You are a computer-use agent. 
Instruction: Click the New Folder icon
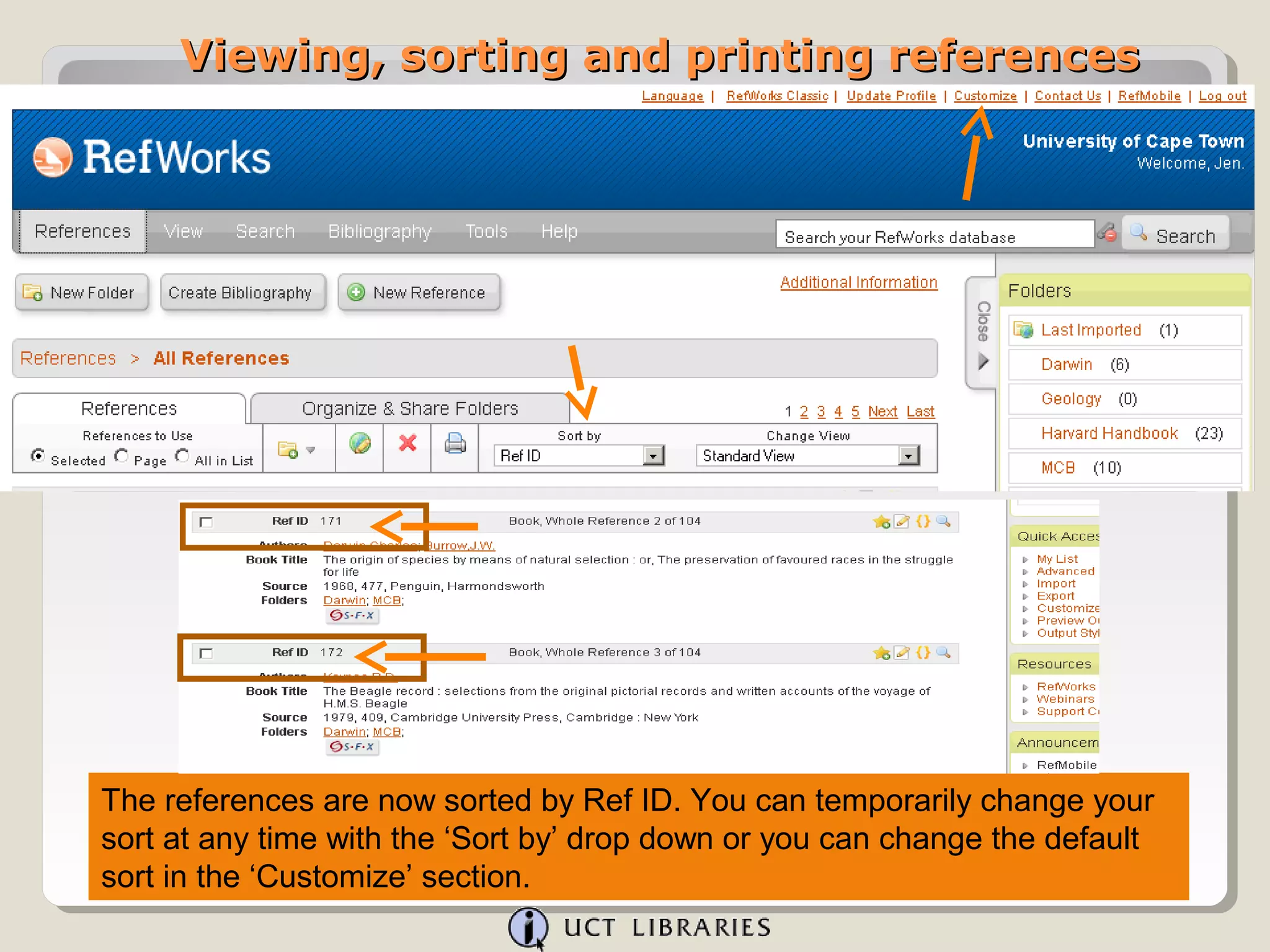click(x=32, y=293)
